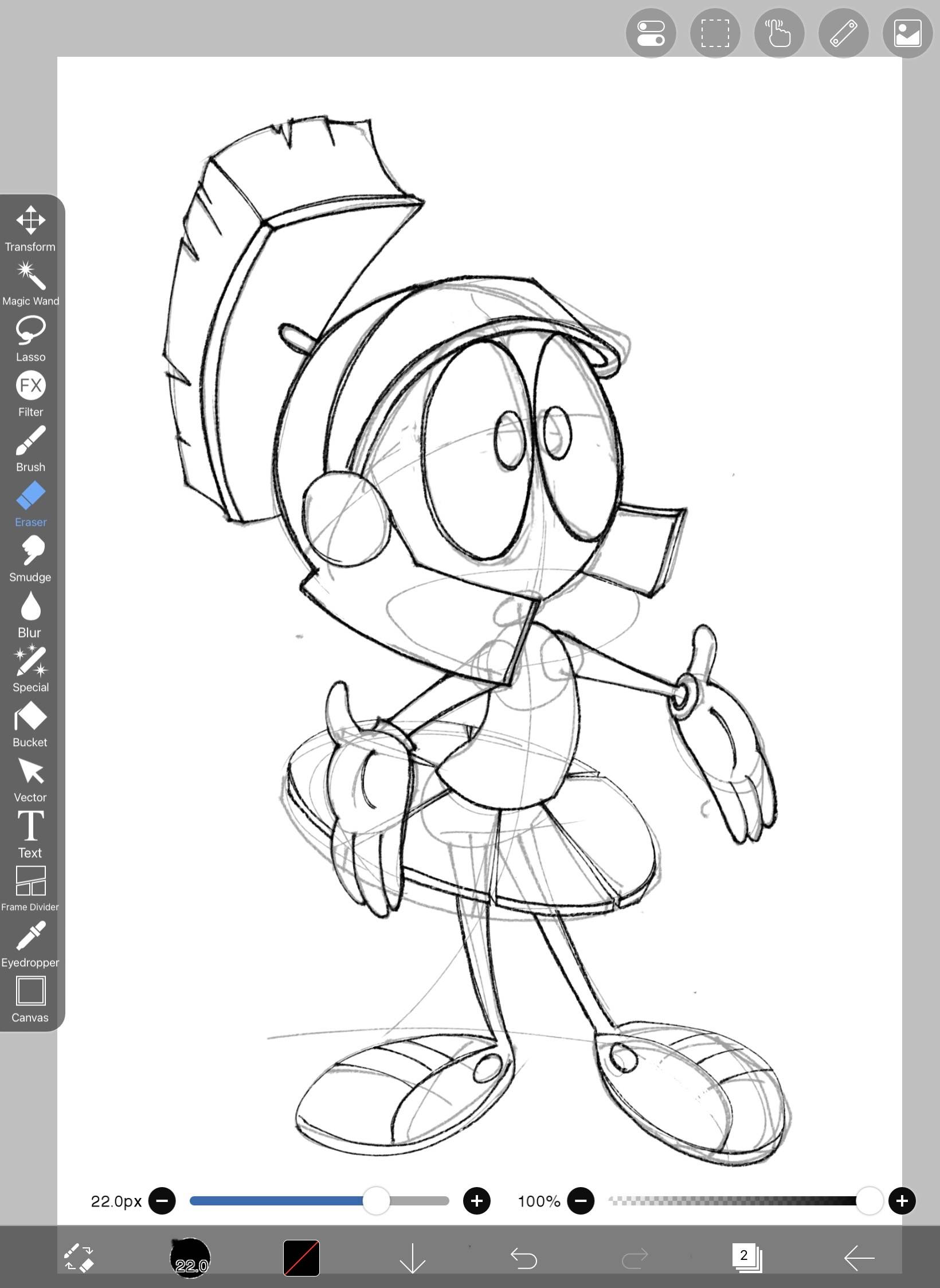Viewport: 940px width, 1288px height.
Task: Undo the last stroke
Action: point(524,1258)
